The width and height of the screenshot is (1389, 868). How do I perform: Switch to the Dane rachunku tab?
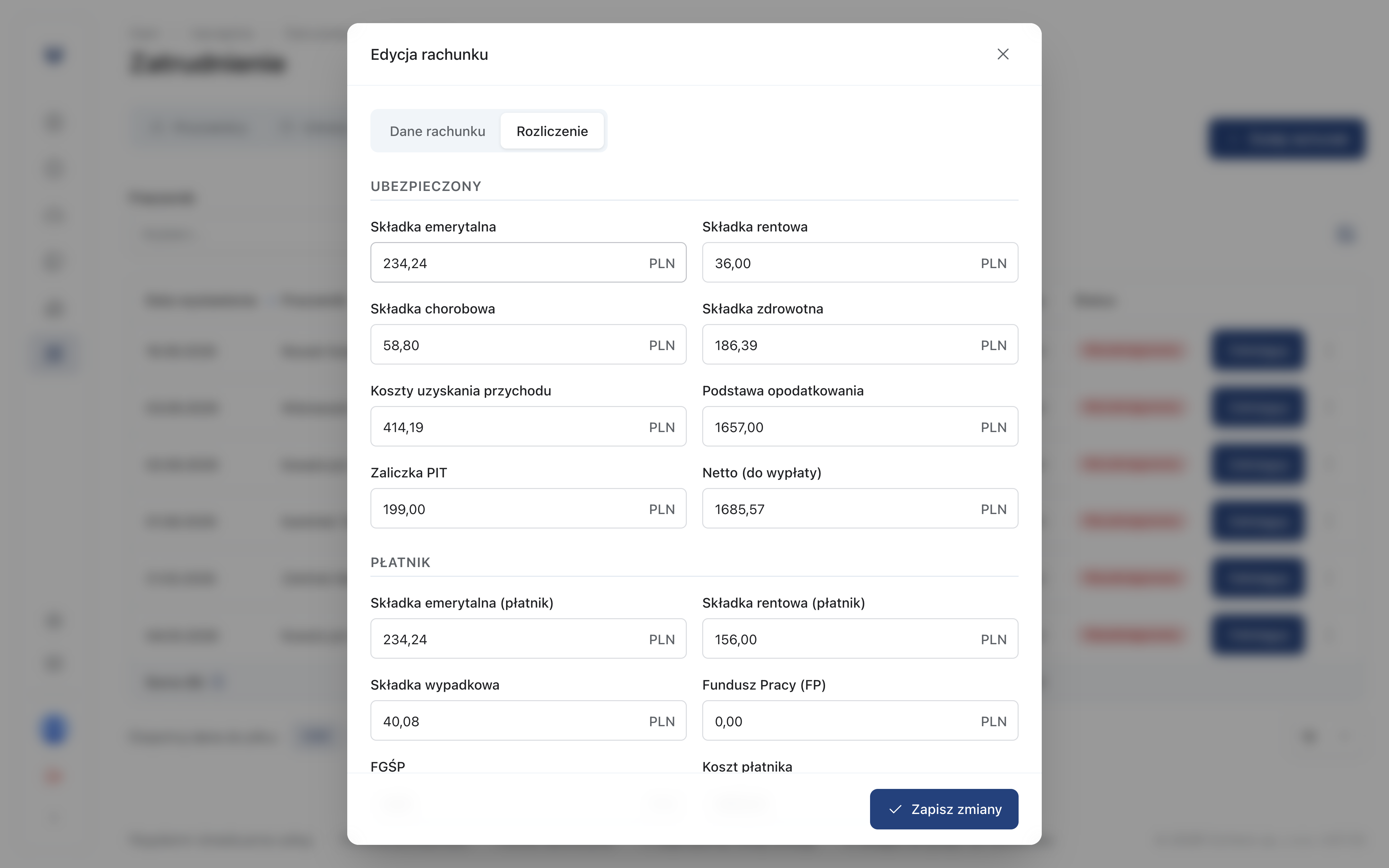coord(437,131)
